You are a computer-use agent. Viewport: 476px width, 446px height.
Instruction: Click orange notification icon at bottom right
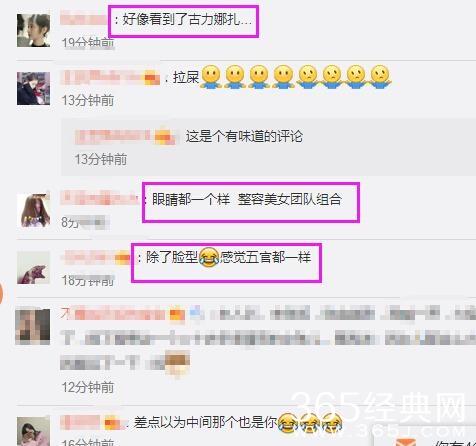coord(407,441)
